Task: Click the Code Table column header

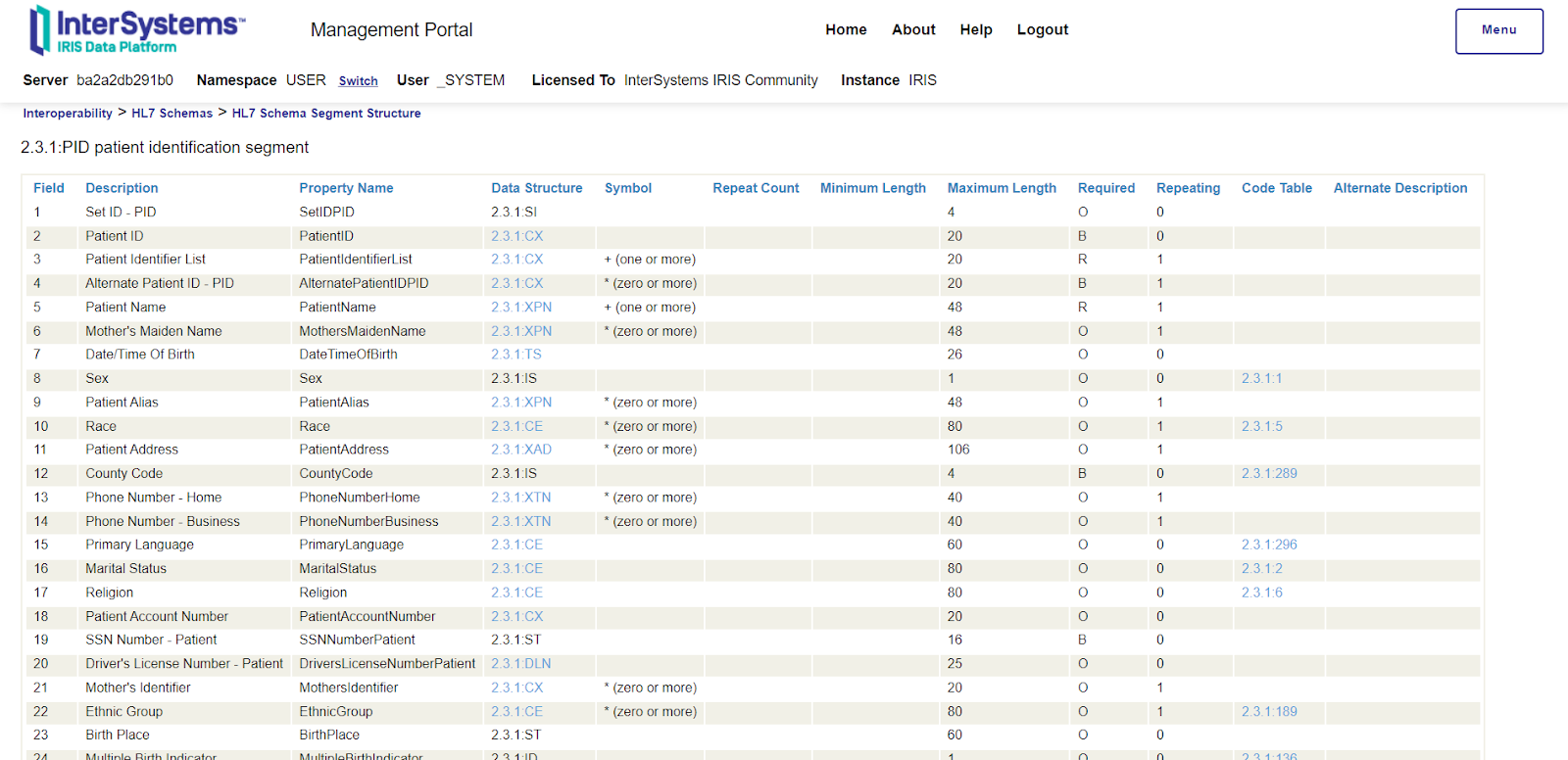Action: pos(1277,188)
